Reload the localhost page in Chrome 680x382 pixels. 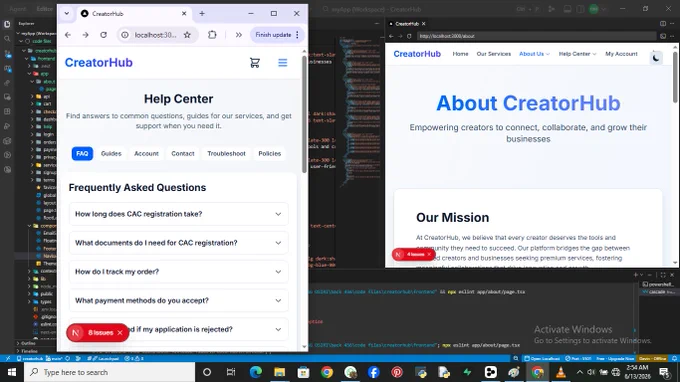pyautogui.click(x=103, y=35)
